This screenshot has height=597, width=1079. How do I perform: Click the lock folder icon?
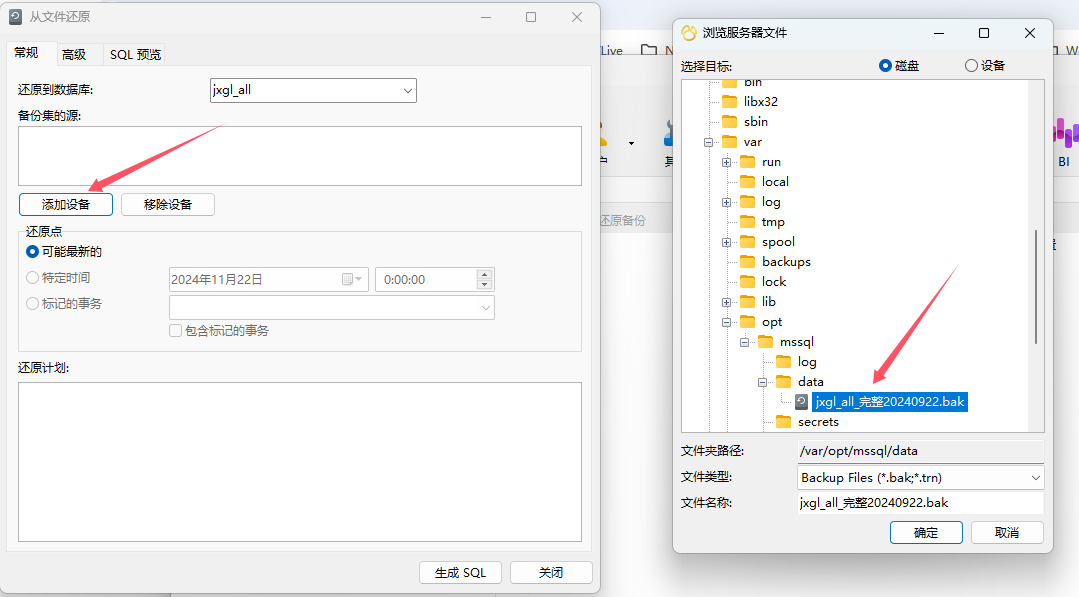coord(747,281)
